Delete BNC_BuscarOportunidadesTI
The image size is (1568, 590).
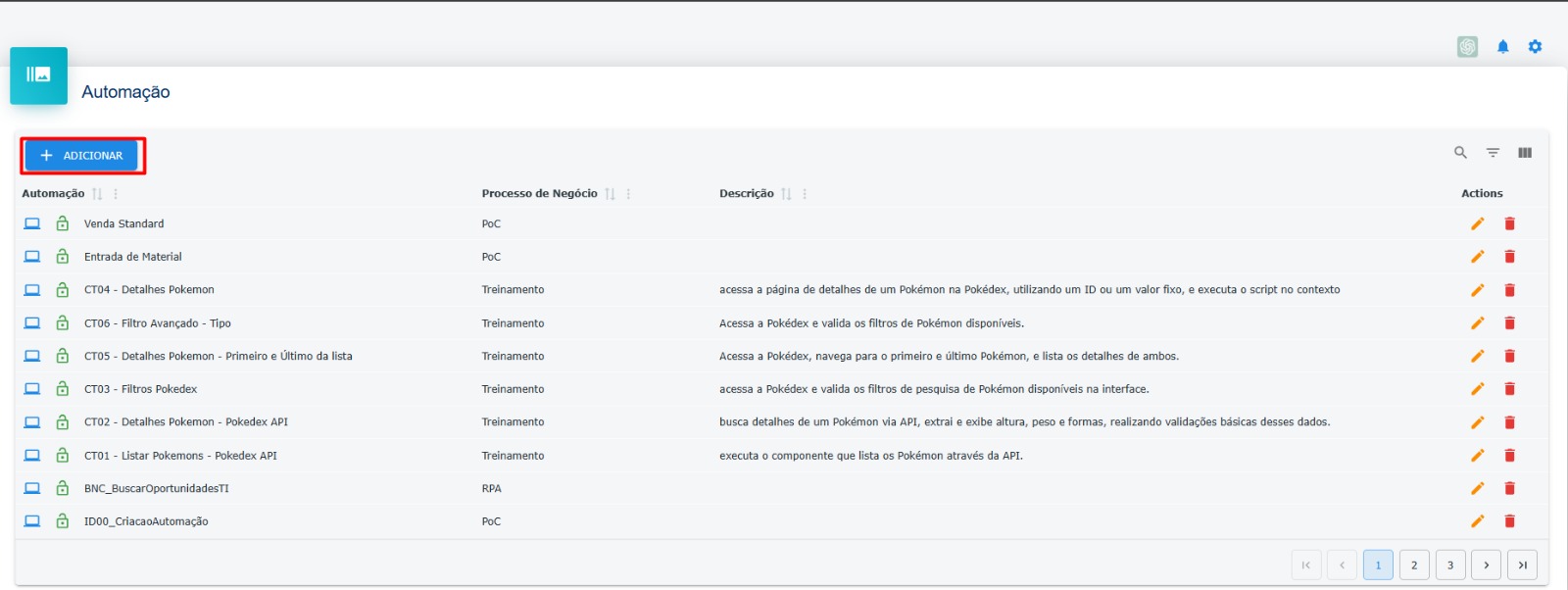[x=1509, y=488]
